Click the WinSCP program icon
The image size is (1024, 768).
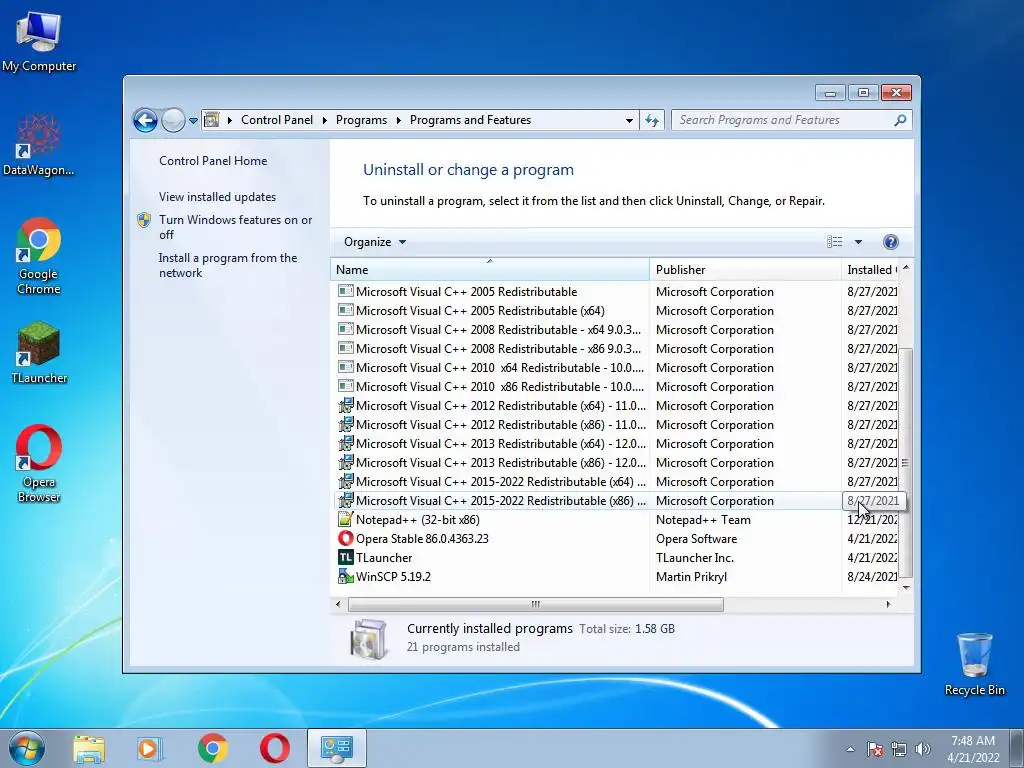[345, 577]
